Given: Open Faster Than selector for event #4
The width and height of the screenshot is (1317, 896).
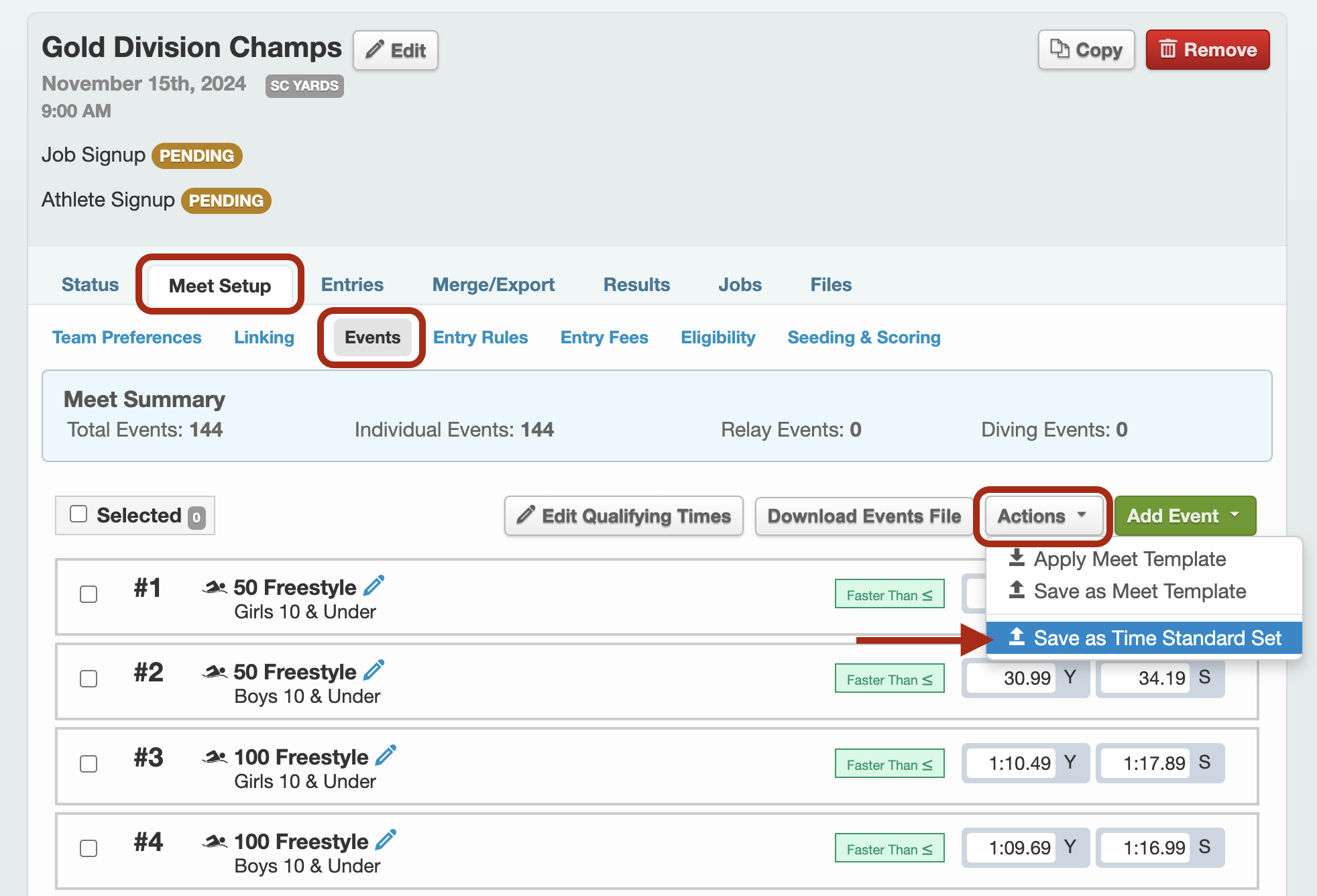Looking at the screenshot, I should coord(890,848).
